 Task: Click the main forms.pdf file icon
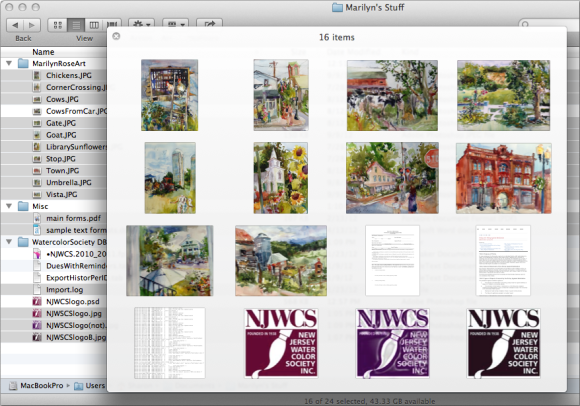click(x=37, y=218)
